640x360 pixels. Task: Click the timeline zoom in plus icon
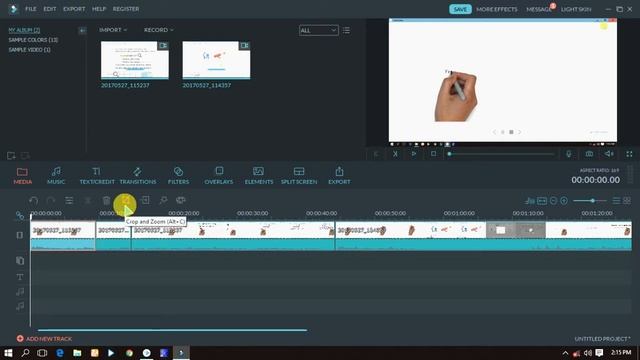coord(564,200)
